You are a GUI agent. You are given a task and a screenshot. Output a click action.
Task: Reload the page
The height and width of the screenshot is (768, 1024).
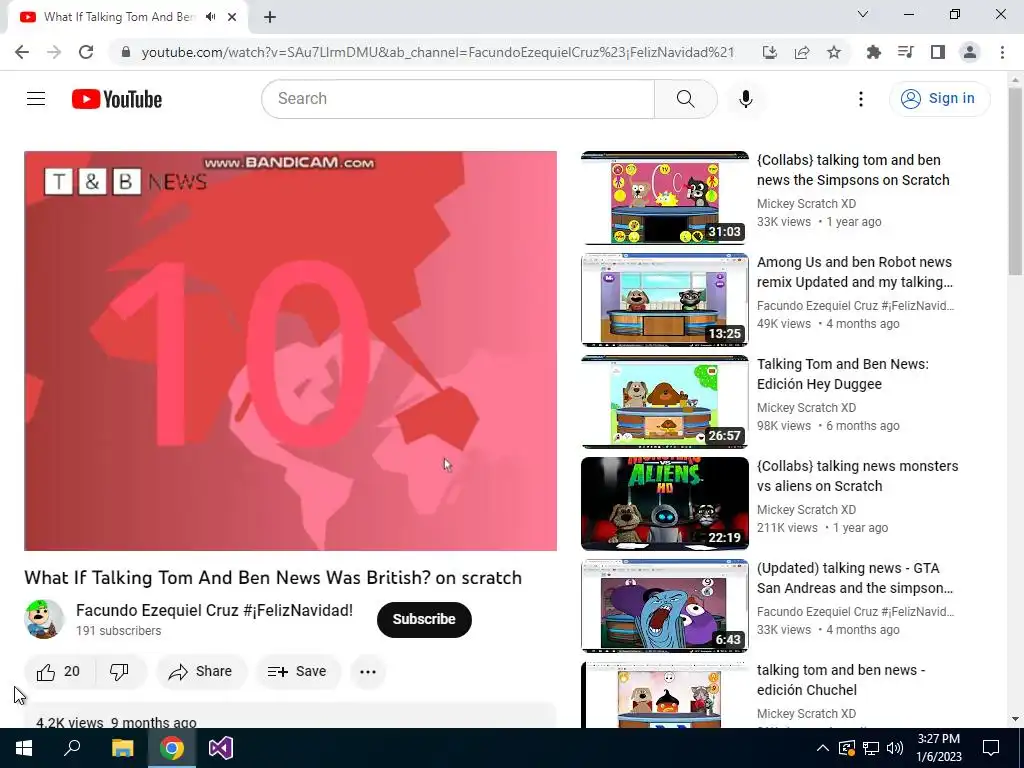[x=86, y=52]
